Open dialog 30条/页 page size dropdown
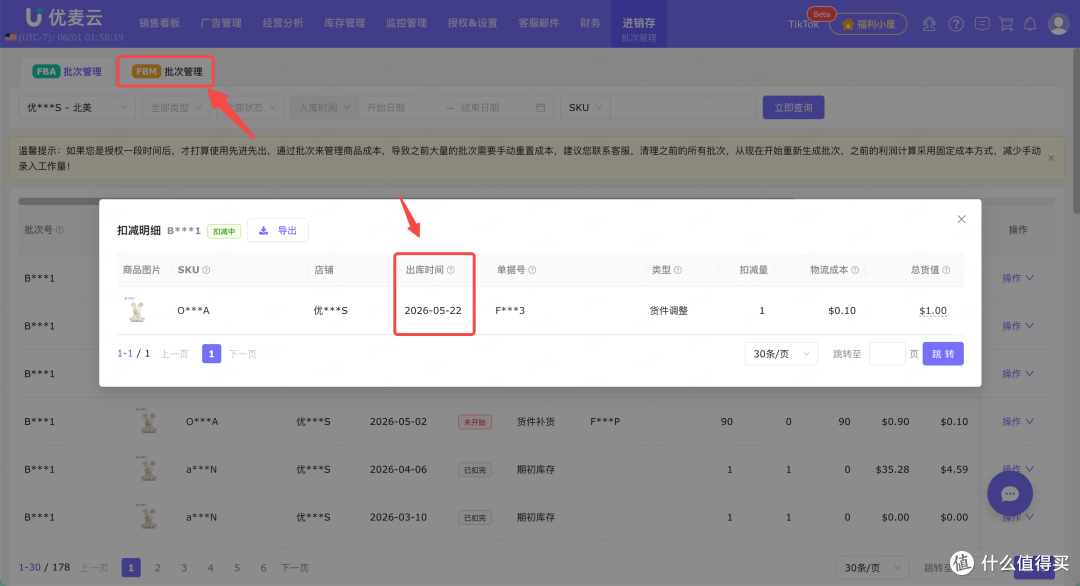1080x586 pixels. tap(781, 354)
